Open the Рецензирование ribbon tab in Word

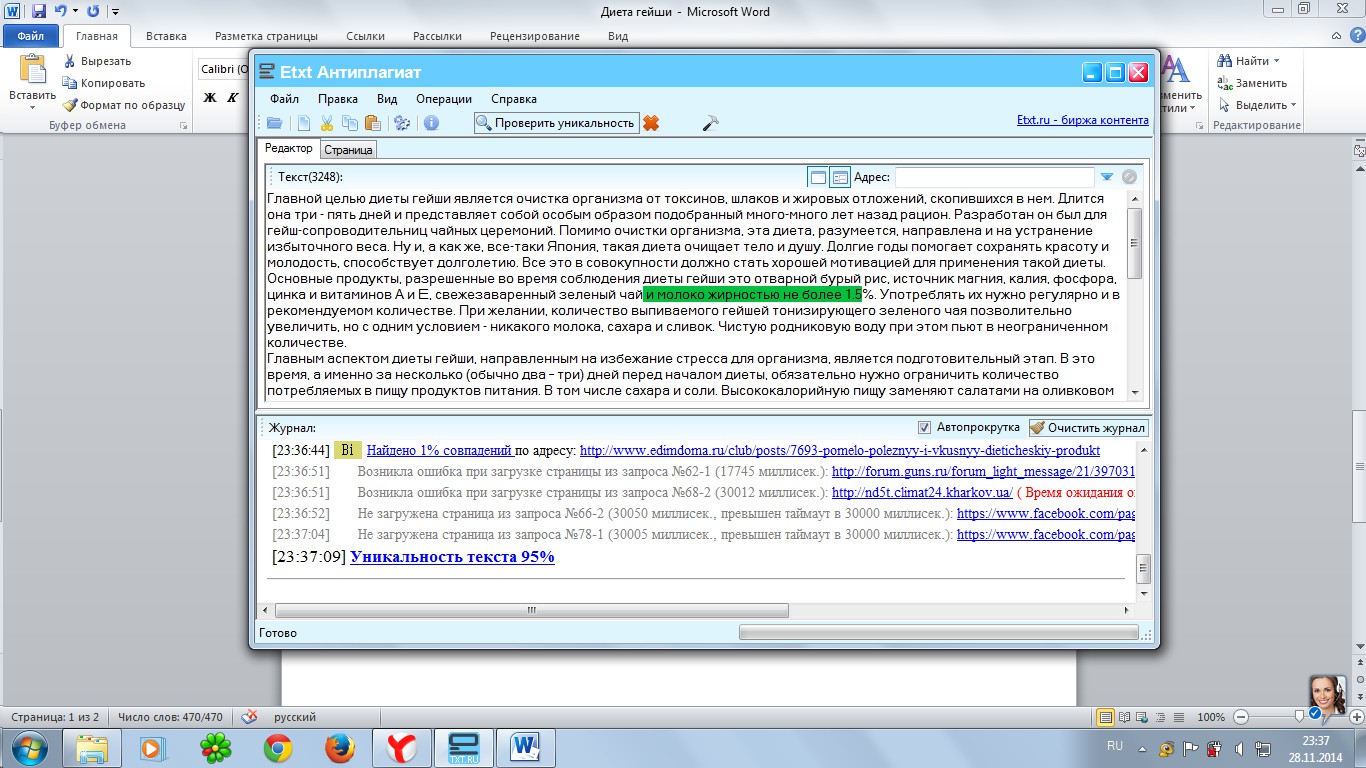535,36
